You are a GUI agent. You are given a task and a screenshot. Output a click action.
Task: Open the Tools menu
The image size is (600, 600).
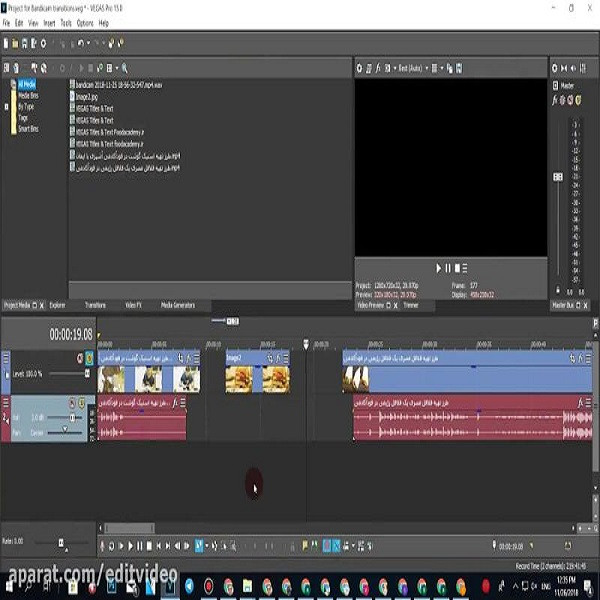coord(66,23)
